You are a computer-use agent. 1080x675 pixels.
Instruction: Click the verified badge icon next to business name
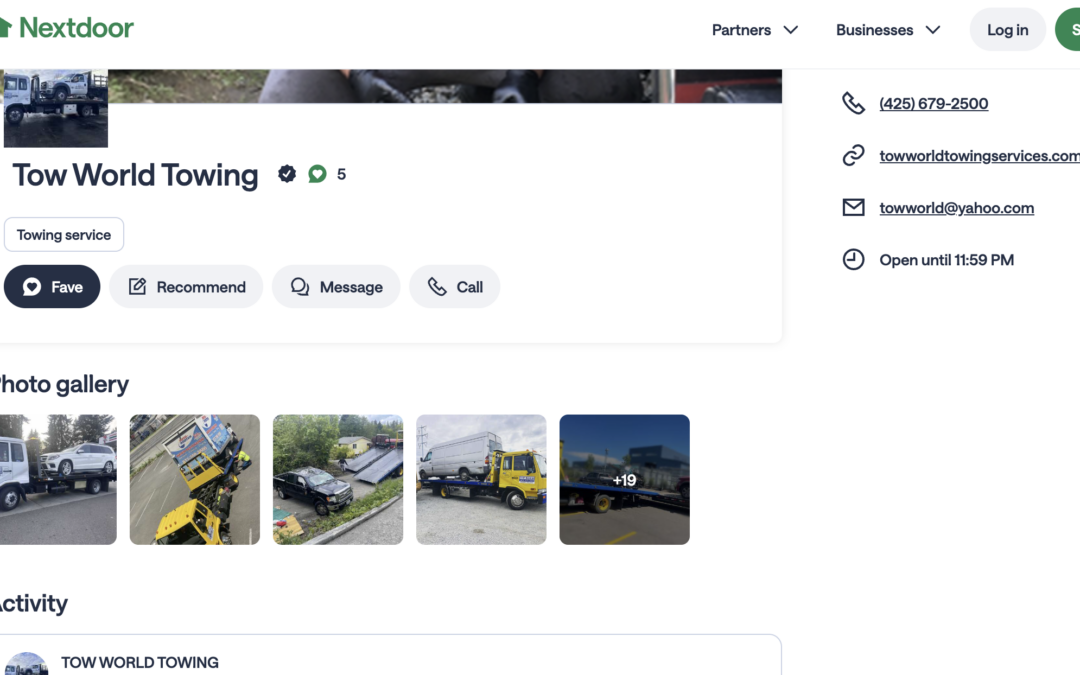point(287,174)
